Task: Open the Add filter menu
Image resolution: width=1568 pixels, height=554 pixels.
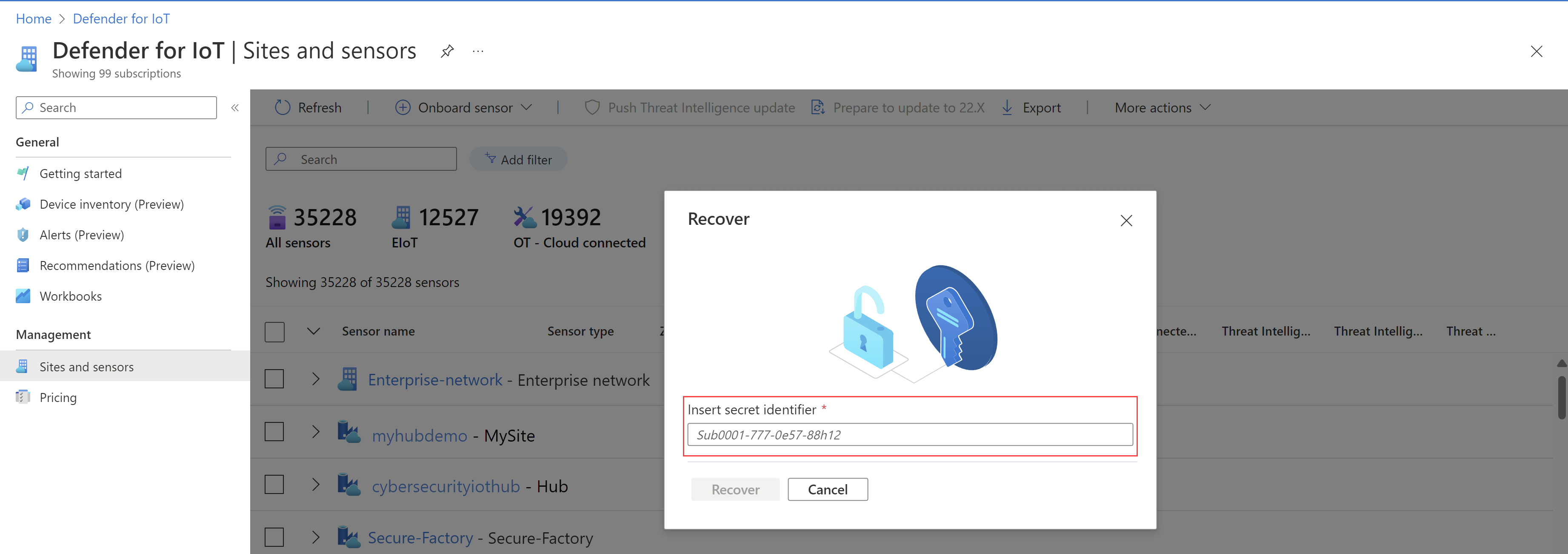Action: (519, 159)
